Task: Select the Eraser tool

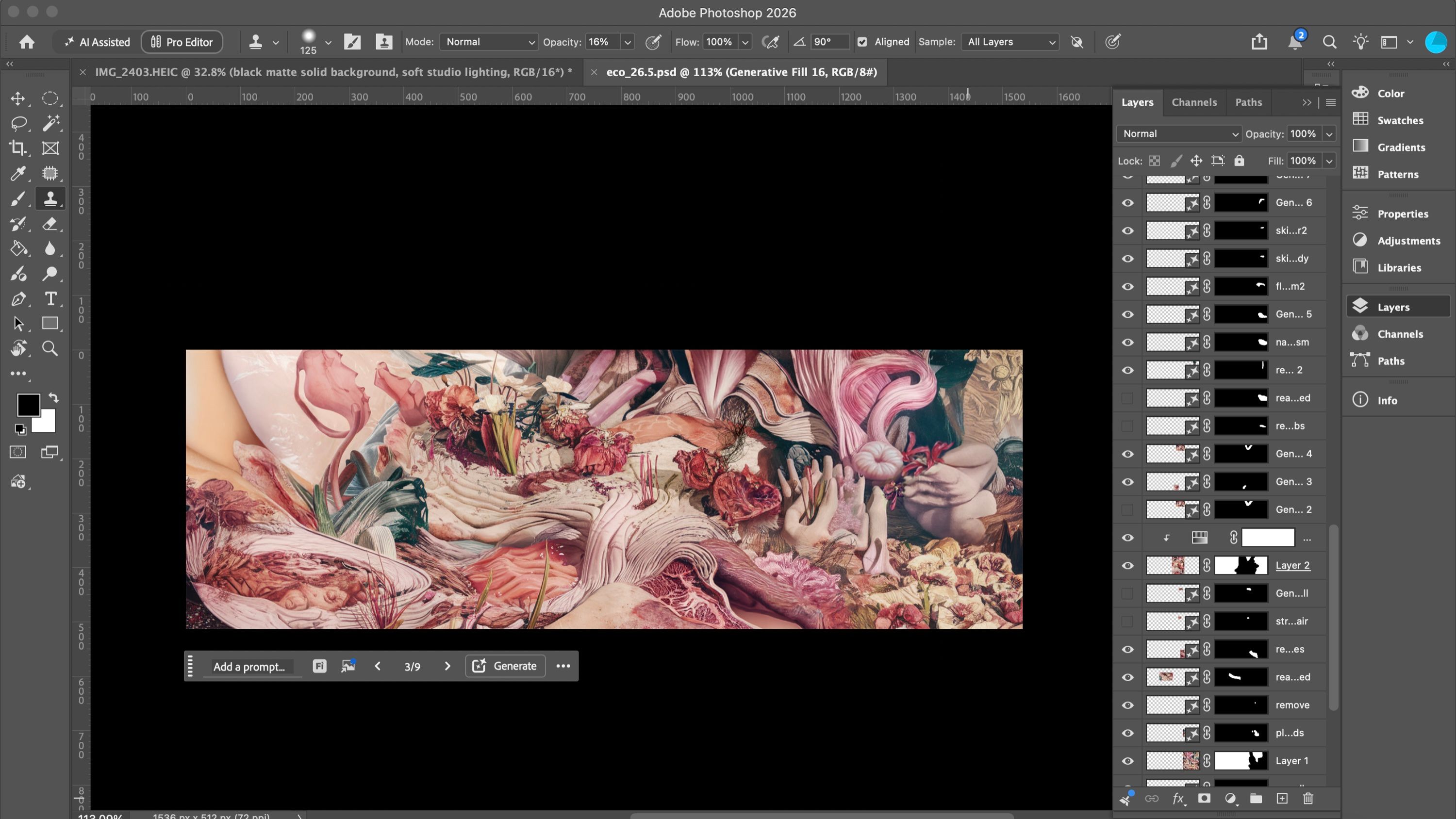Action: (50, 224)
